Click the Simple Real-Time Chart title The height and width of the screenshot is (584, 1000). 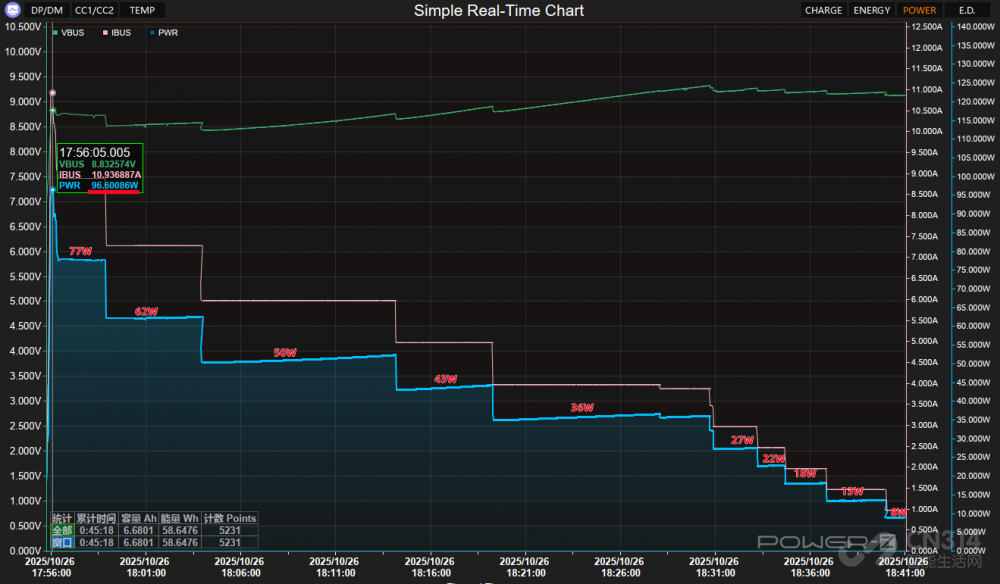[x=499, y=10]
